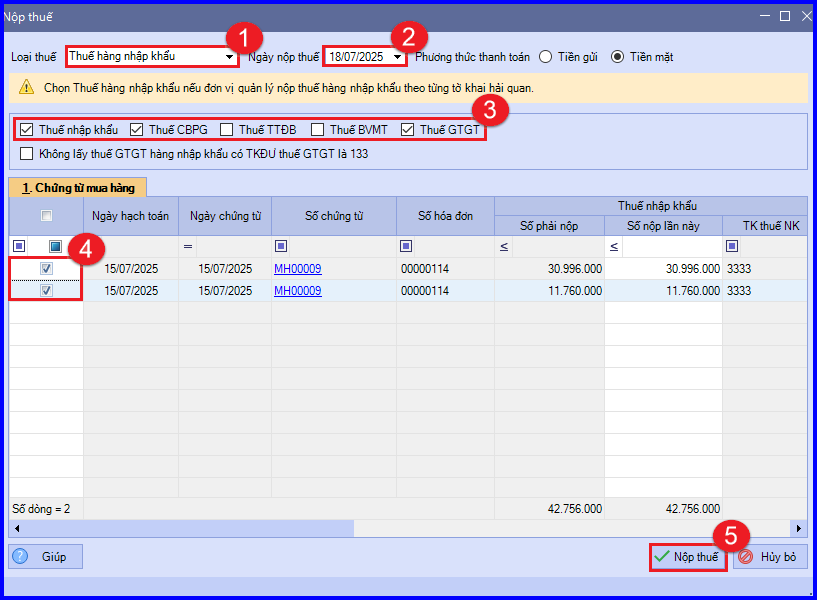Click the filter operator icon for Số hóa đơn

(x=406, y=246)
